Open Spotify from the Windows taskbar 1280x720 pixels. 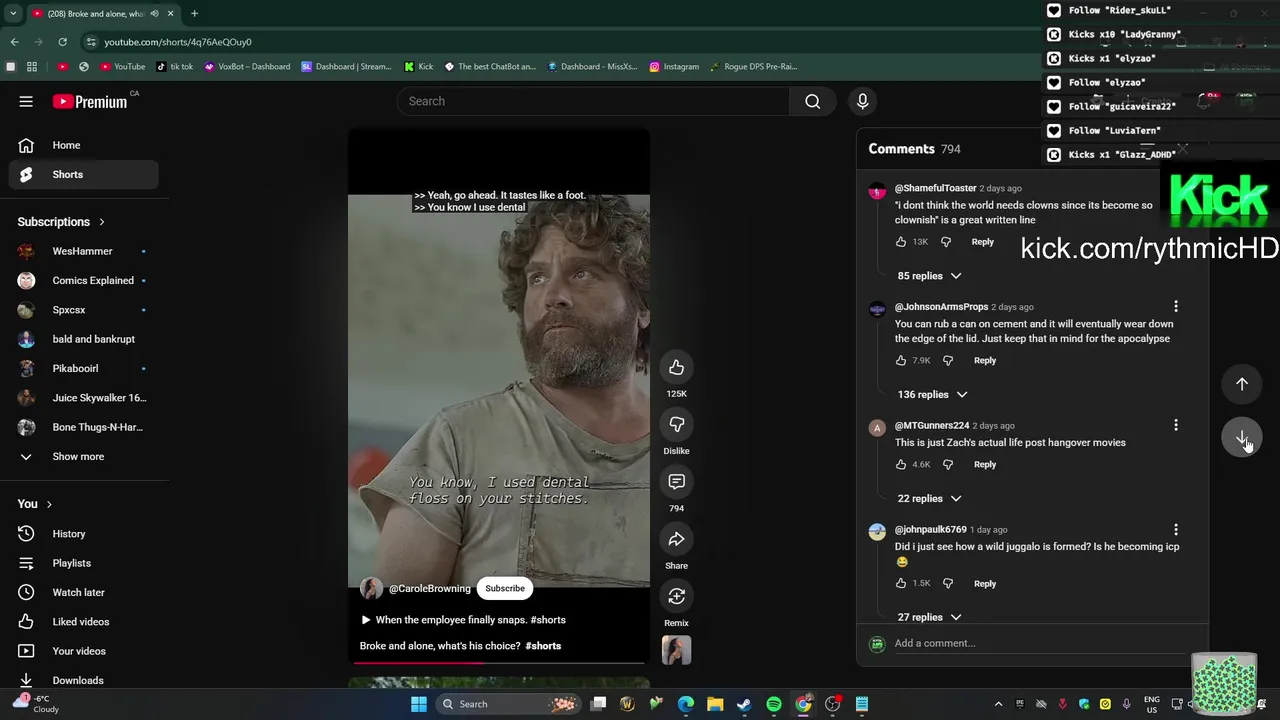click(x=774, y=704)
